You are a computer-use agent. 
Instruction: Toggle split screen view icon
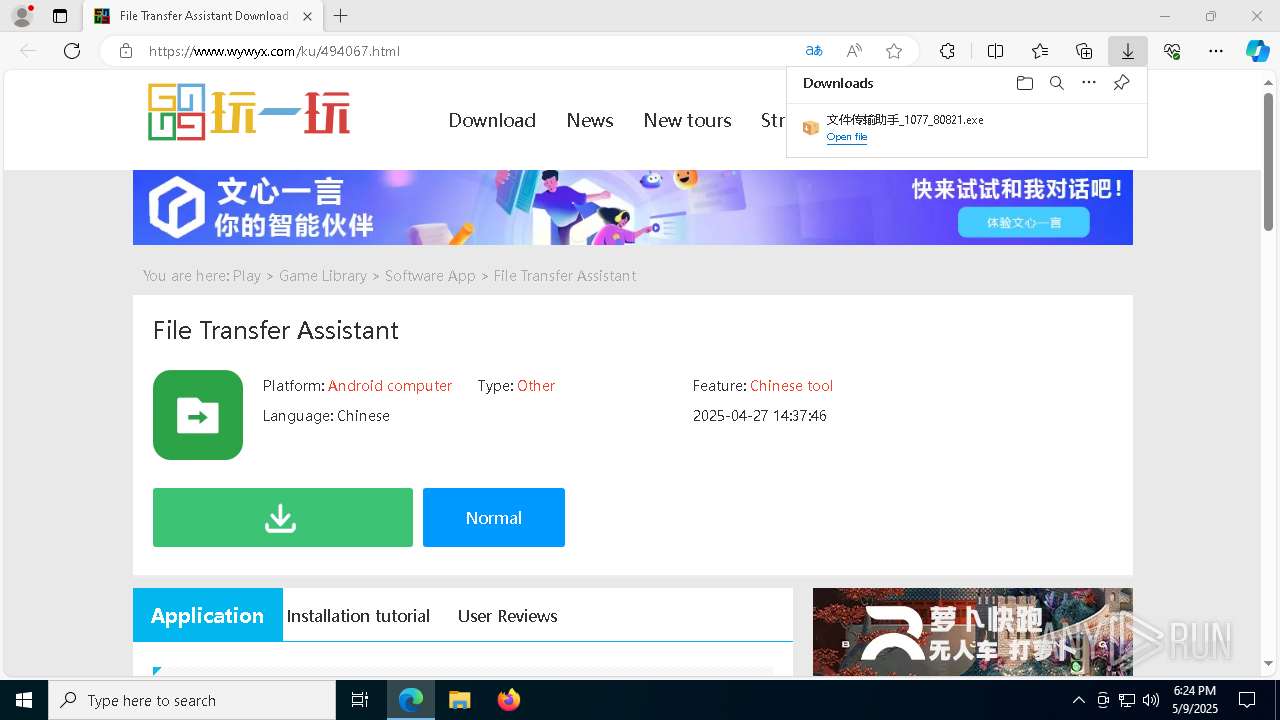(996, 51)
